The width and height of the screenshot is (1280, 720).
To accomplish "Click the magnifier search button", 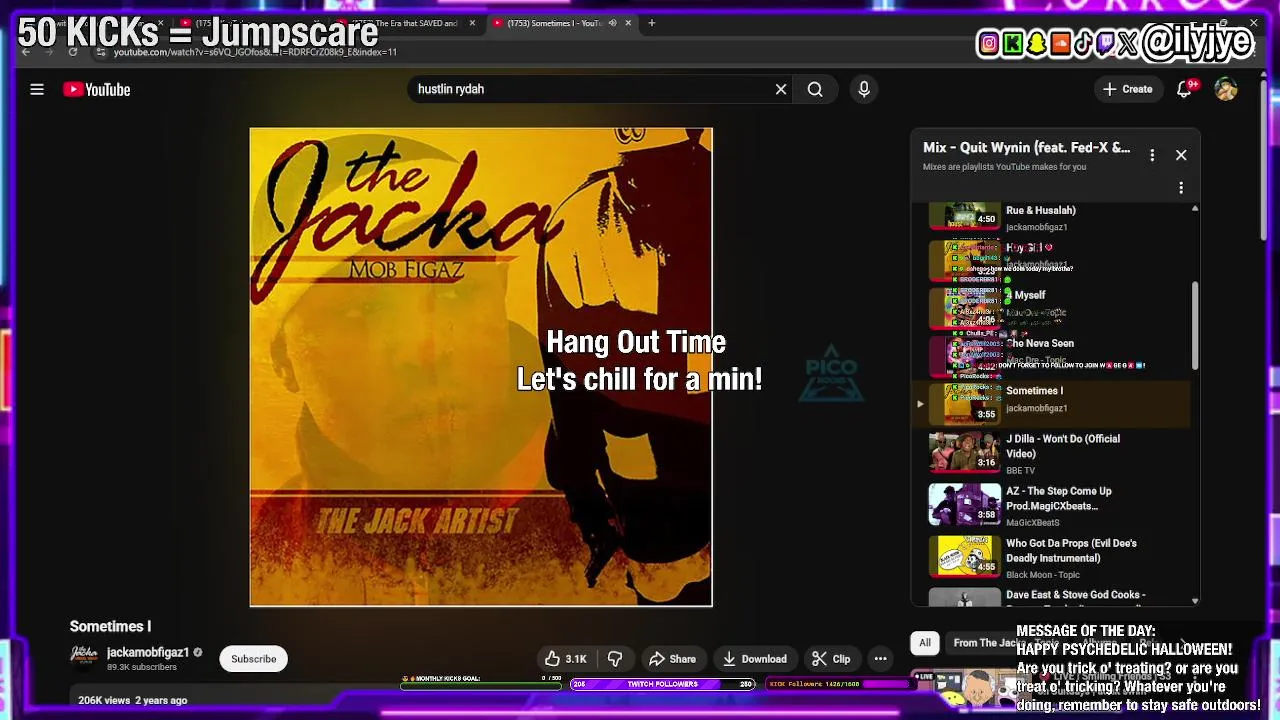I will pos(815,89).
